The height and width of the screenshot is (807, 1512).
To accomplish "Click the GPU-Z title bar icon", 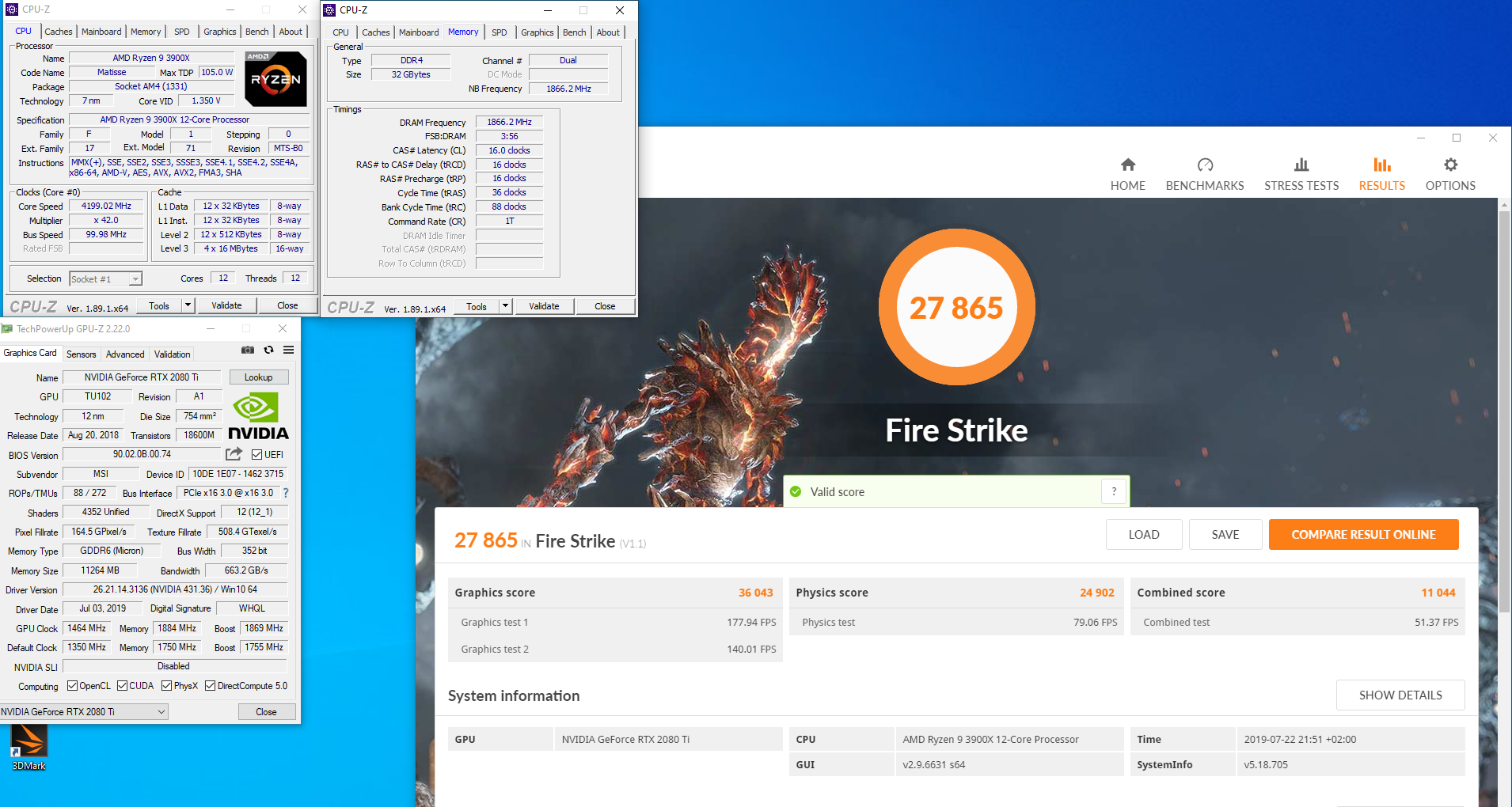I will [x=7, y=329].
